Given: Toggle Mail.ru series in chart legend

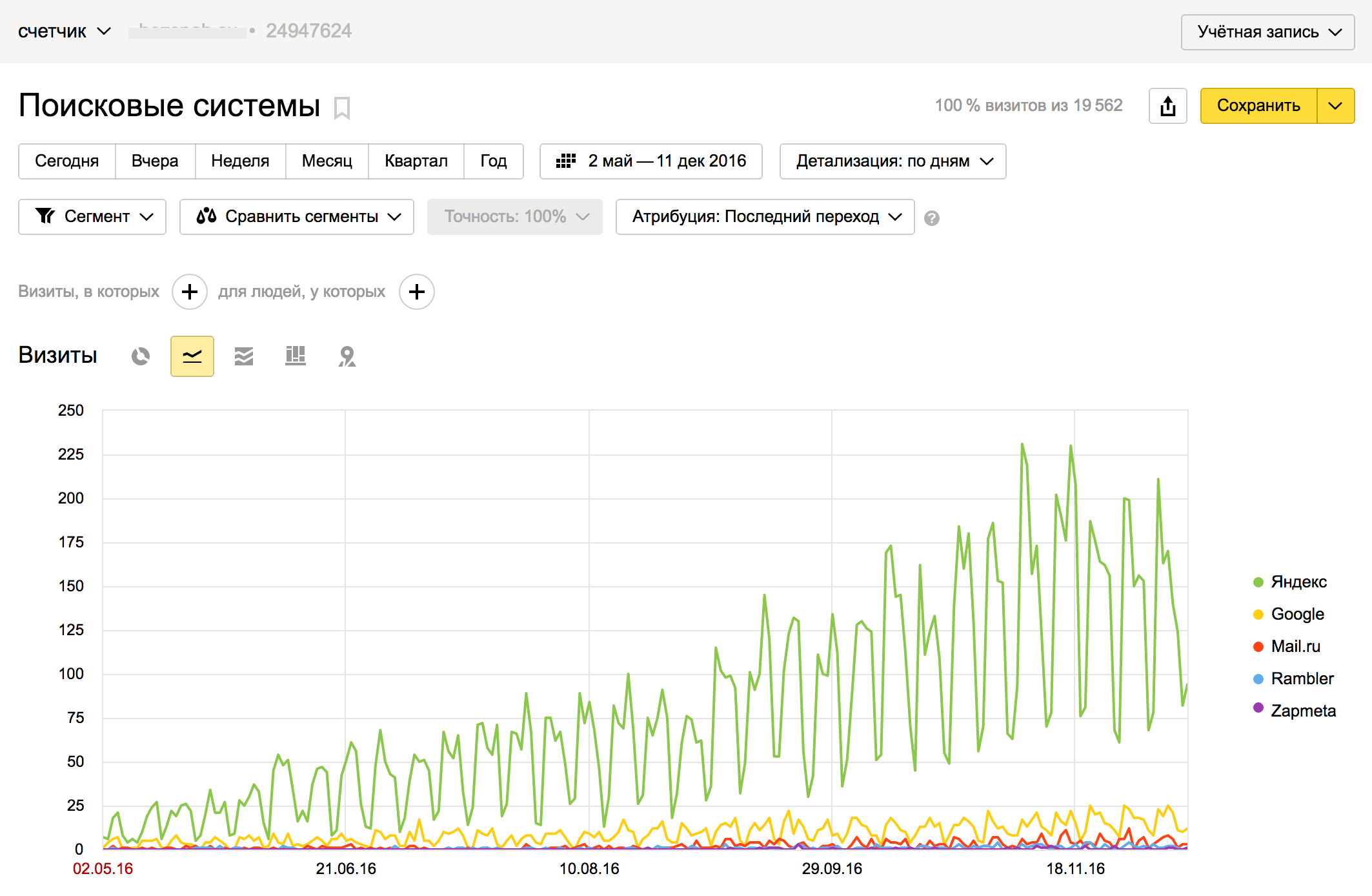Looking at the screenshot, I should point(1295,646).
